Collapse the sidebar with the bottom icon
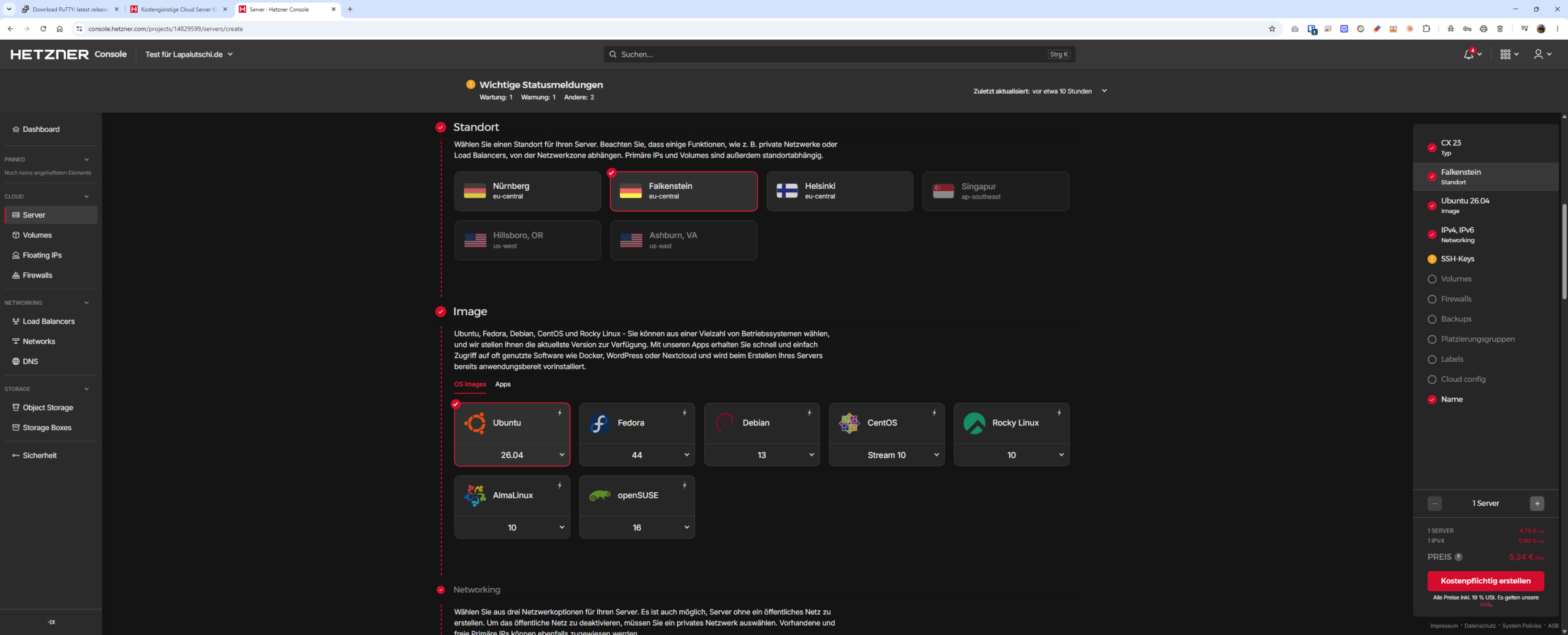Image resolution: width=1568 pixels, height=635 pixels. (x=51, y=622)
